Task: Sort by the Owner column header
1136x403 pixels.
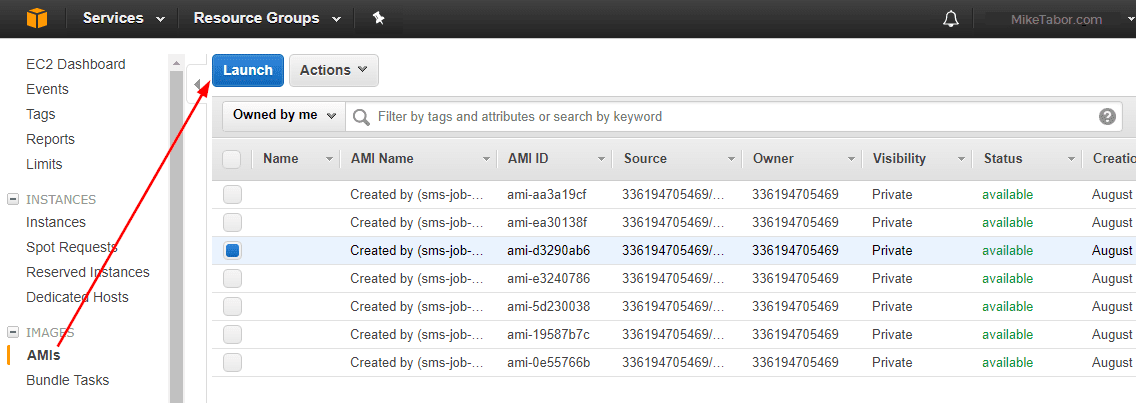Action: point(773,159)
